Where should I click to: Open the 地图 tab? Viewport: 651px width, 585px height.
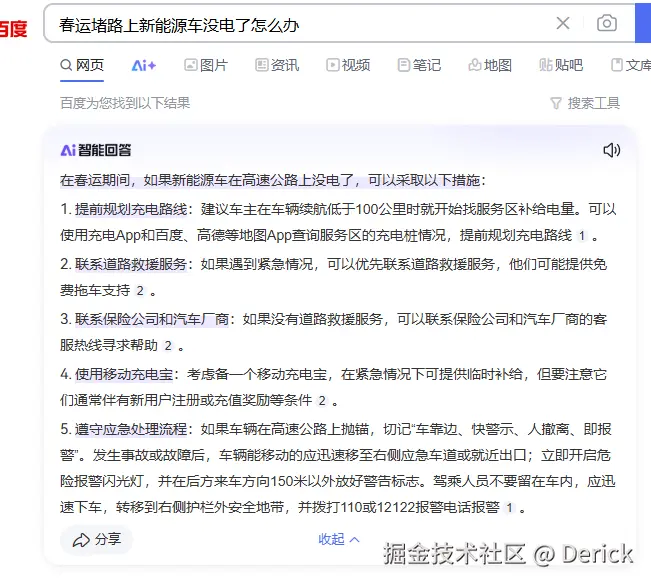tap(489, 65)
